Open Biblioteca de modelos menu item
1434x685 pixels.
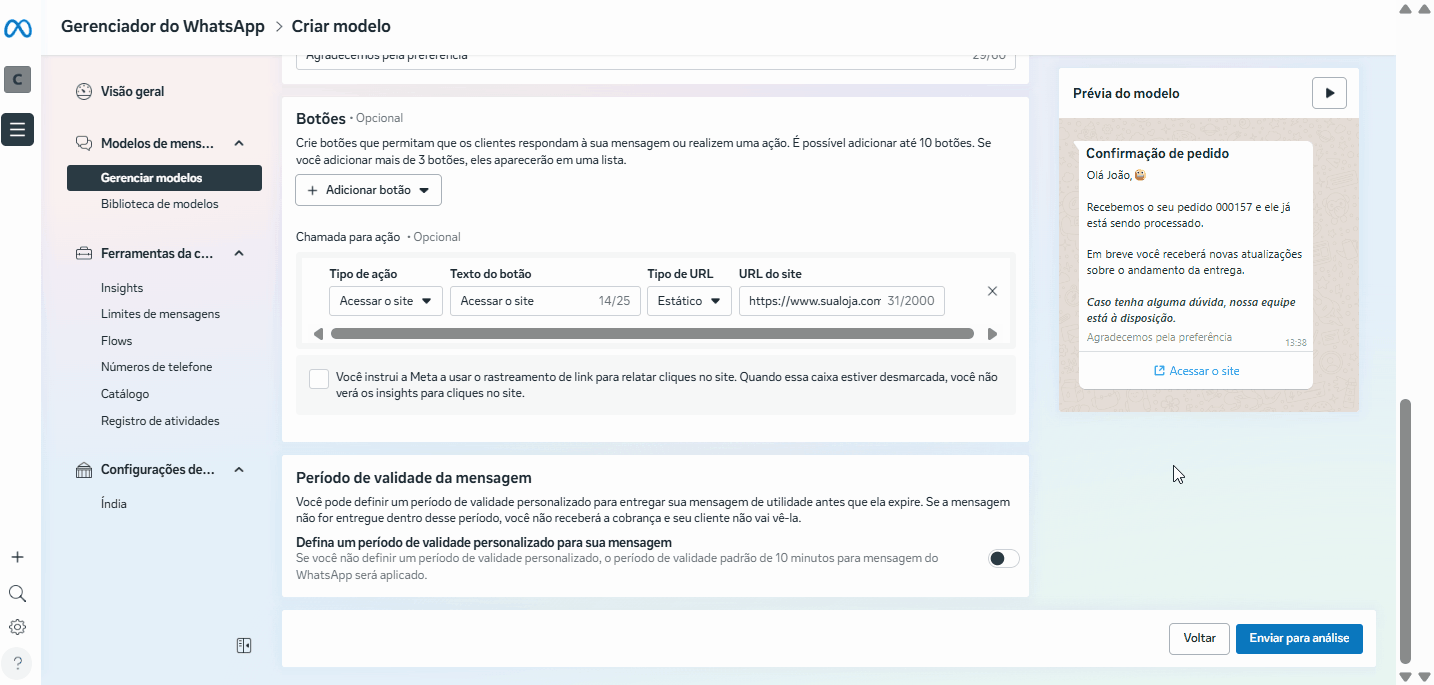(x=159, y=204)
